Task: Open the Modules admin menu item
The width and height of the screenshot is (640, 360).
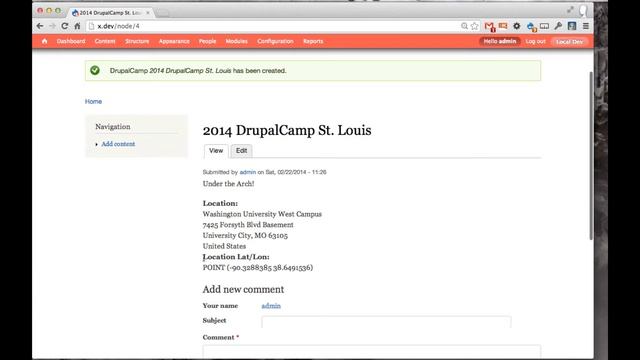Action: [236, 41]
